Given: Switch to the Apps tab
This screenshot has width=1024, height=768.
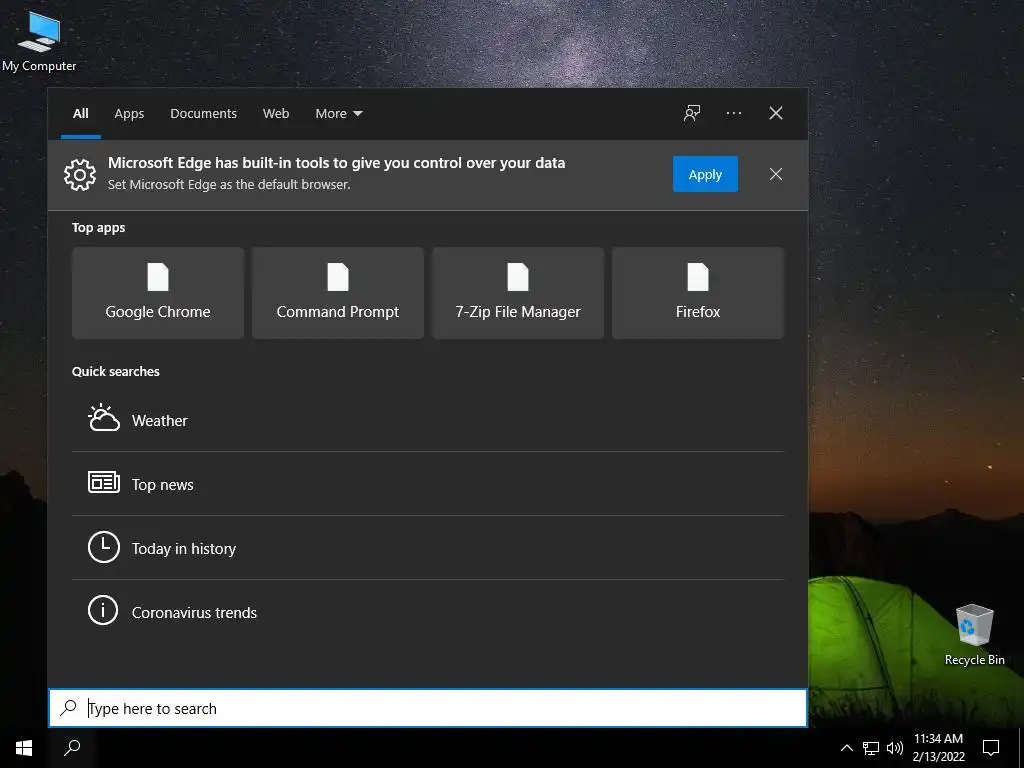Looking at the screenshot, I should (129, 114).
